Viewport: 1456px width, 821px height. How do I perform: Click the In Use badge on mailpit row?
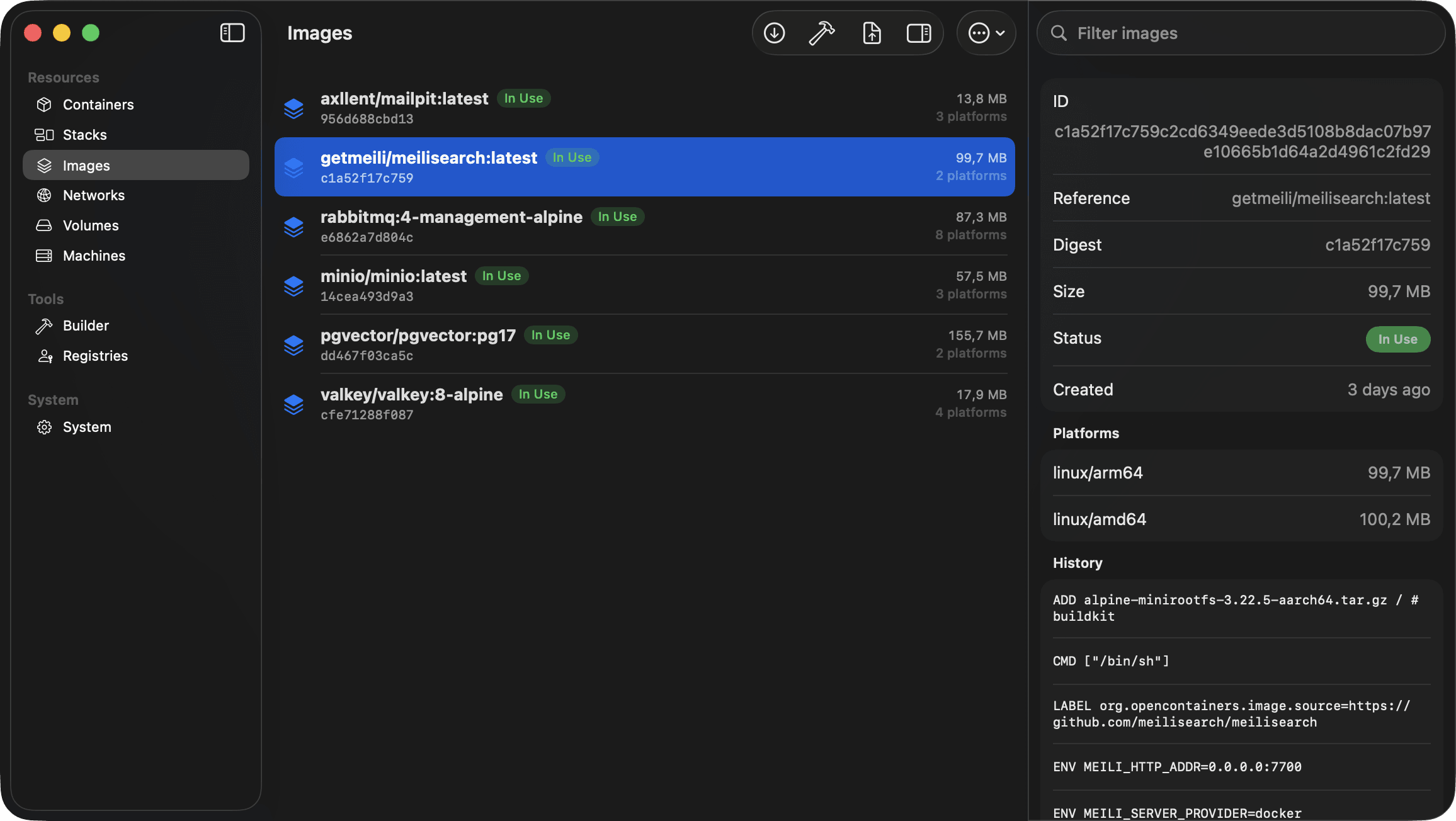[x=523, y=98]
